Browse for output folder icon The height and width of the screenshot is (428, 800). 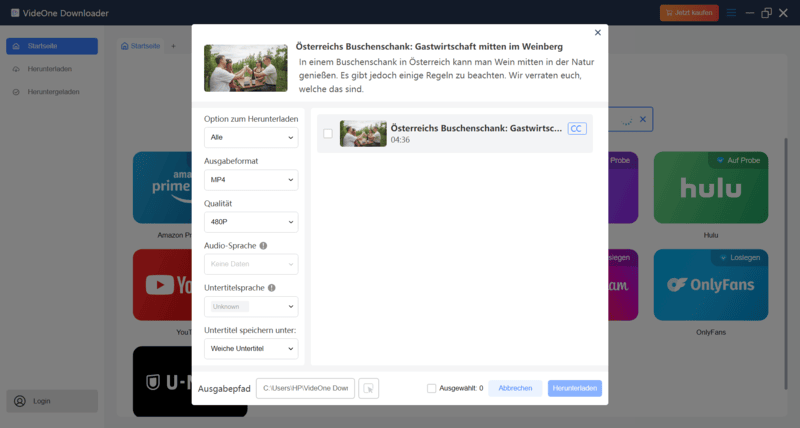pyautogui.click(x=368, y=388)
